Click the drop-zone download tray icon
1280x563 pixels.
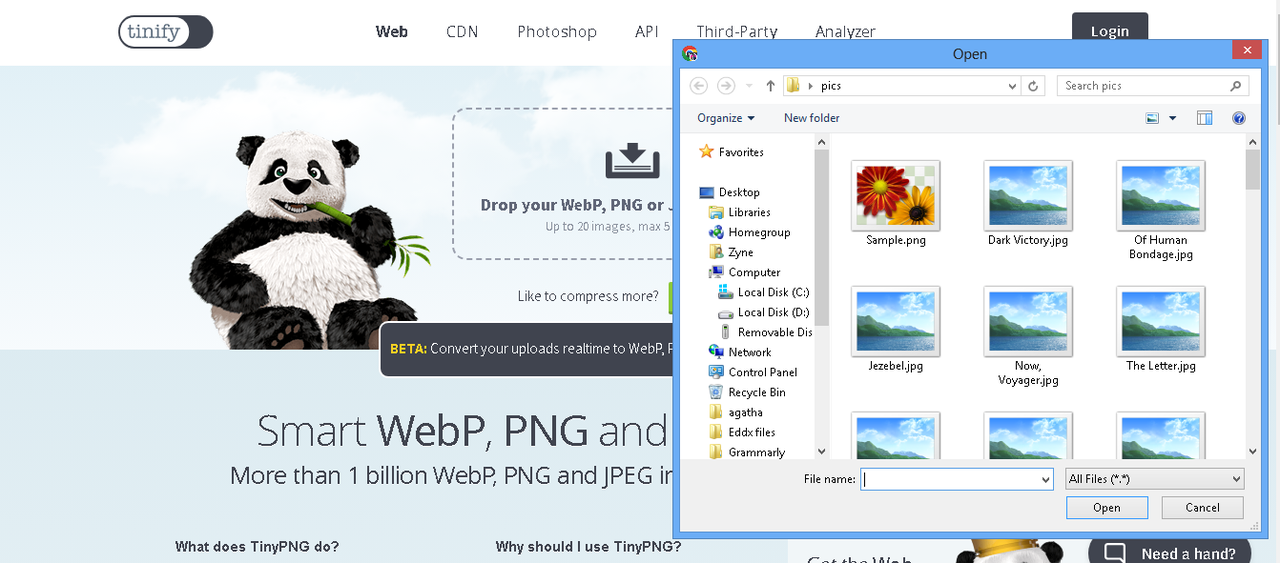[x=632, y=161]
